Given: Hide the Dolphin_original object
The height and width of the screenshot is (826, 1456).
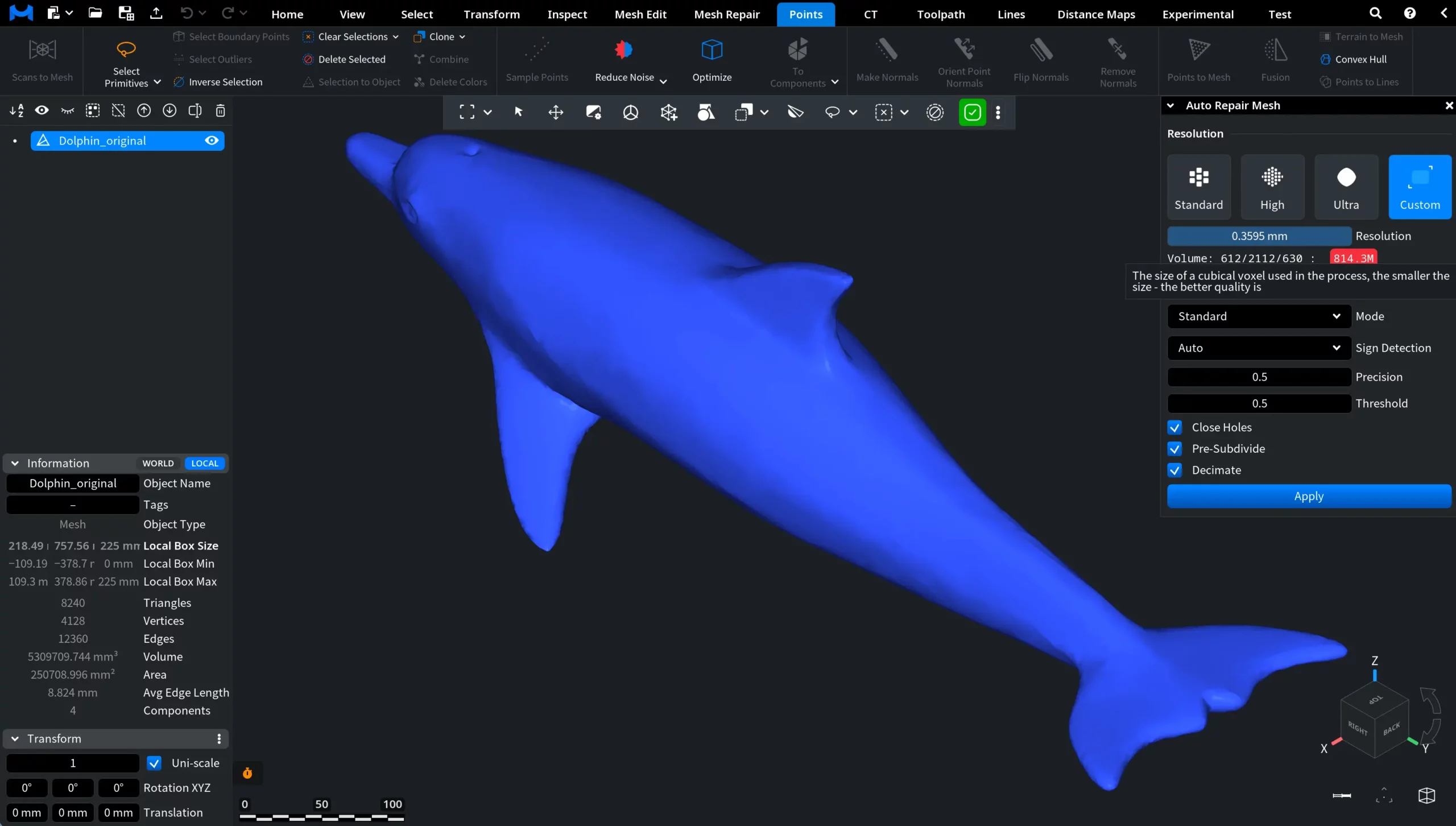Looking at the screenshot, I should click(211, 141).
